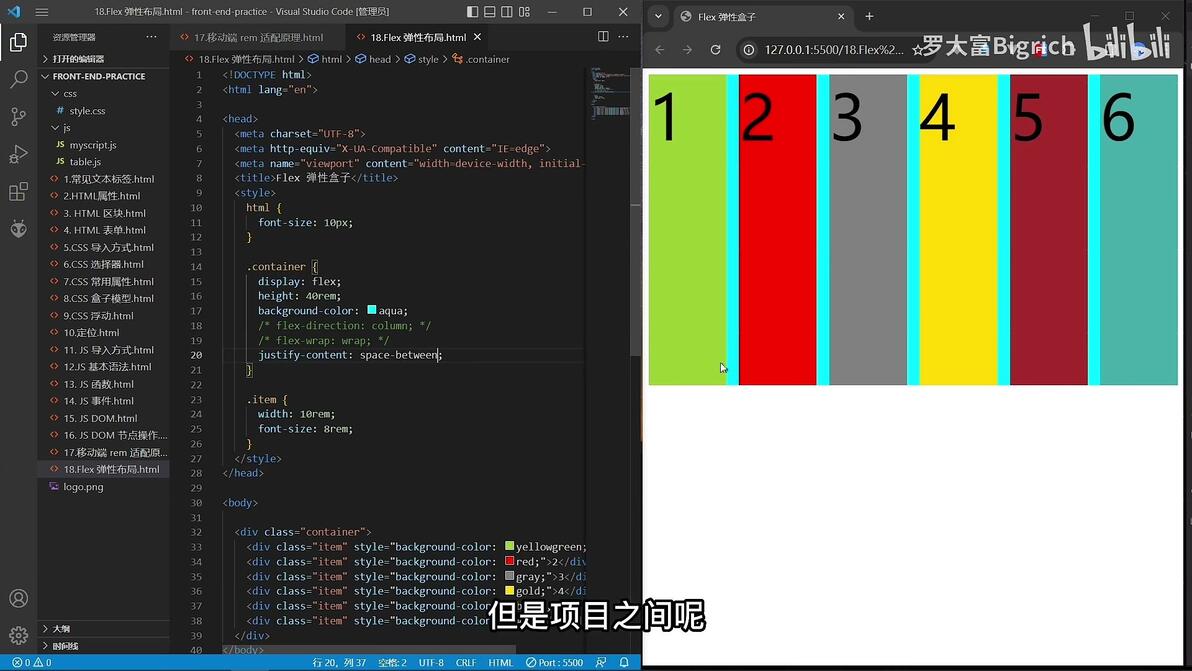Click the yellowgreen color swatch on line 33

[509, 546]
